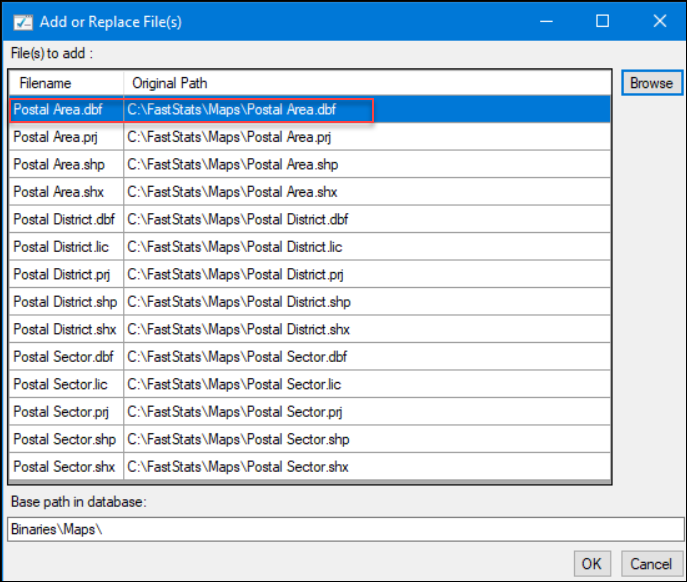687x582 pixels.
Task: Close the Add or Replace File(s) window
Action: (659, 21)
